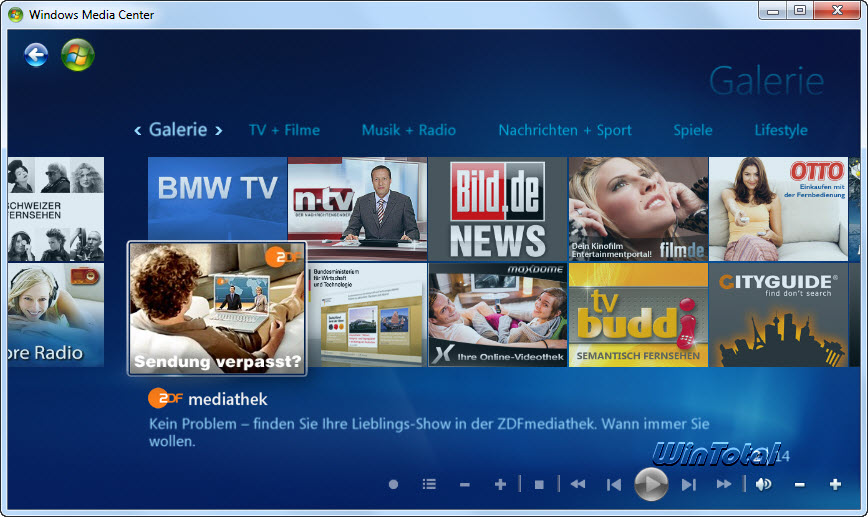Image resolution: width=868 pixels, height=517 pixels.
Task: Switch to Musik + Radio category
Action: click(x=409, y=130)
